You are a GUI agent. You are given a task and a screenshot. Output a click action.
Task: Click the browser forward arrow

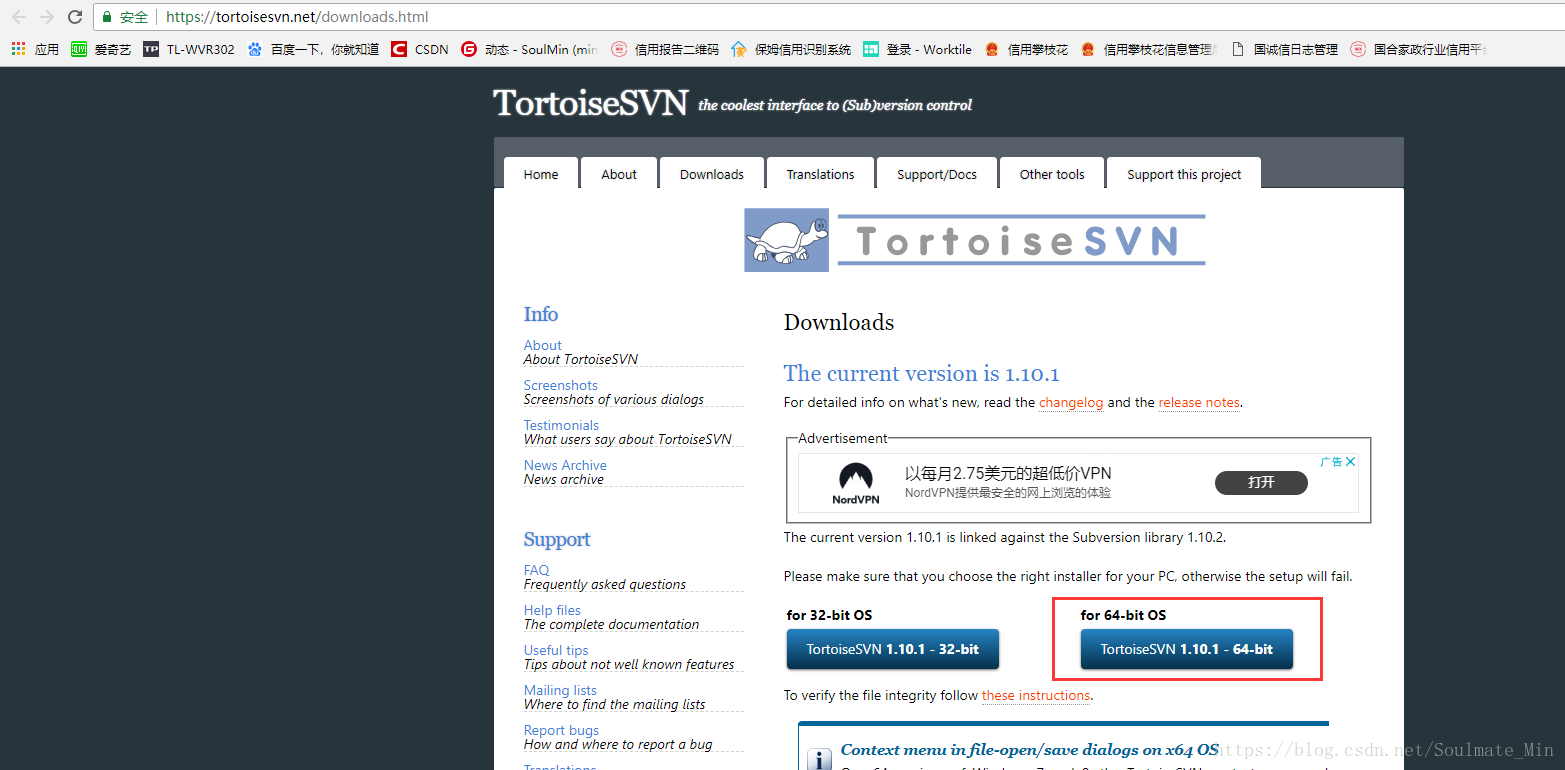pos(47,17)
